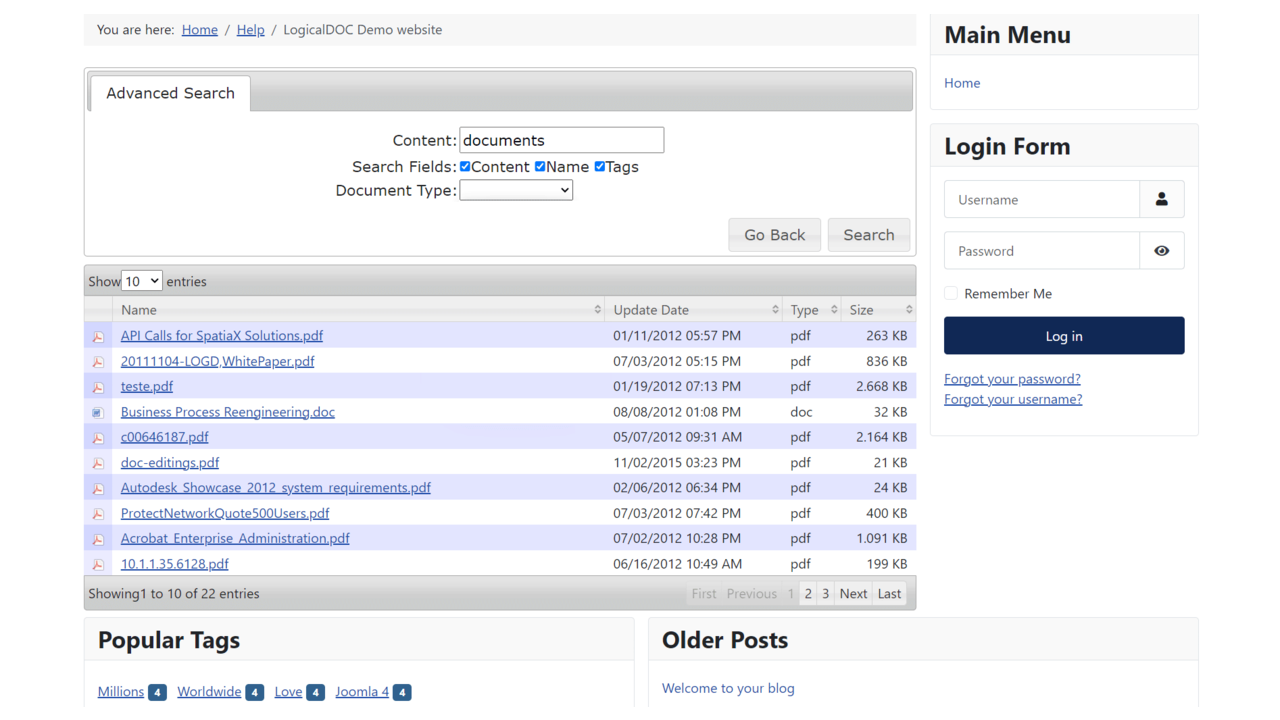Viewport: 1280px width, 720px height.
Task: Click the username person icon in Login Form
Action: [x=1161, y=199]
